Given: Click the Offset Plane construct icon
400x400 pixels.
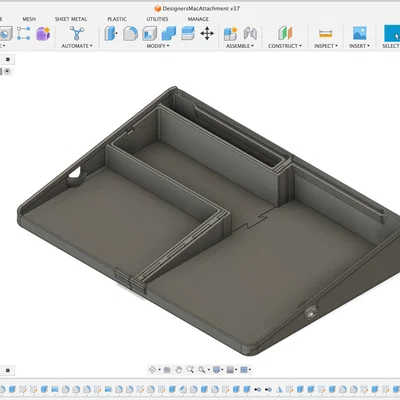Looking at the screenshot, I should click(x=285, y=33).
